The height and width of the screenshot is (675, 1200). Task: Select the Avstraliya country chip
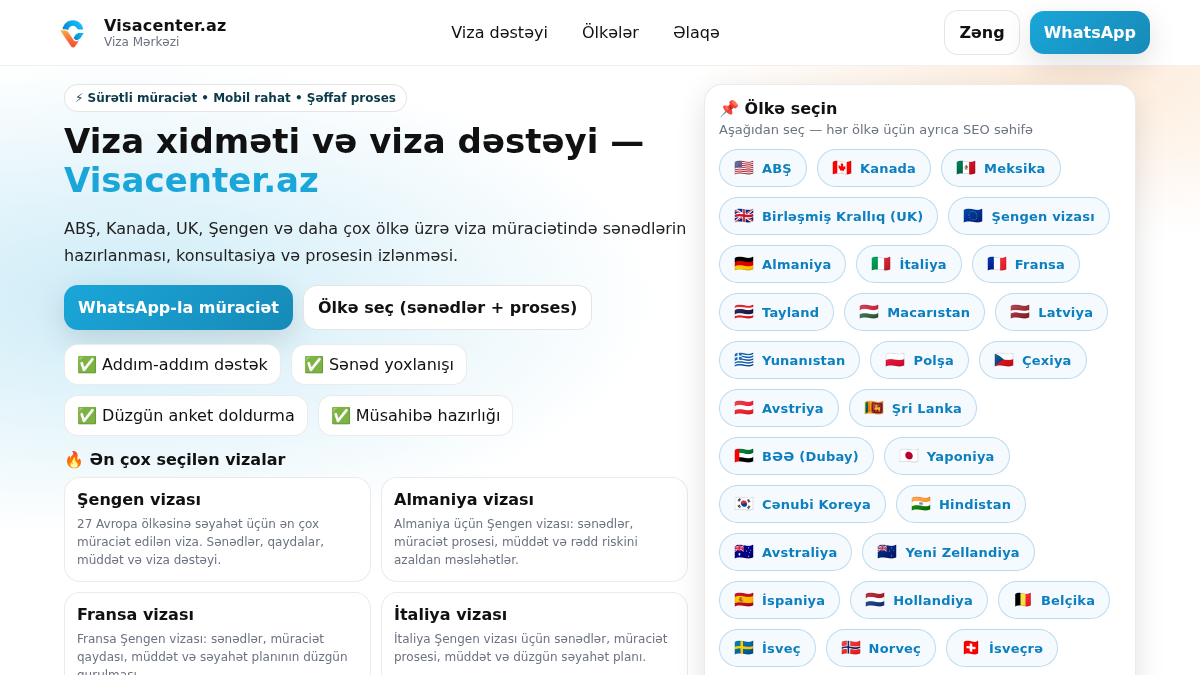point(785,552)
